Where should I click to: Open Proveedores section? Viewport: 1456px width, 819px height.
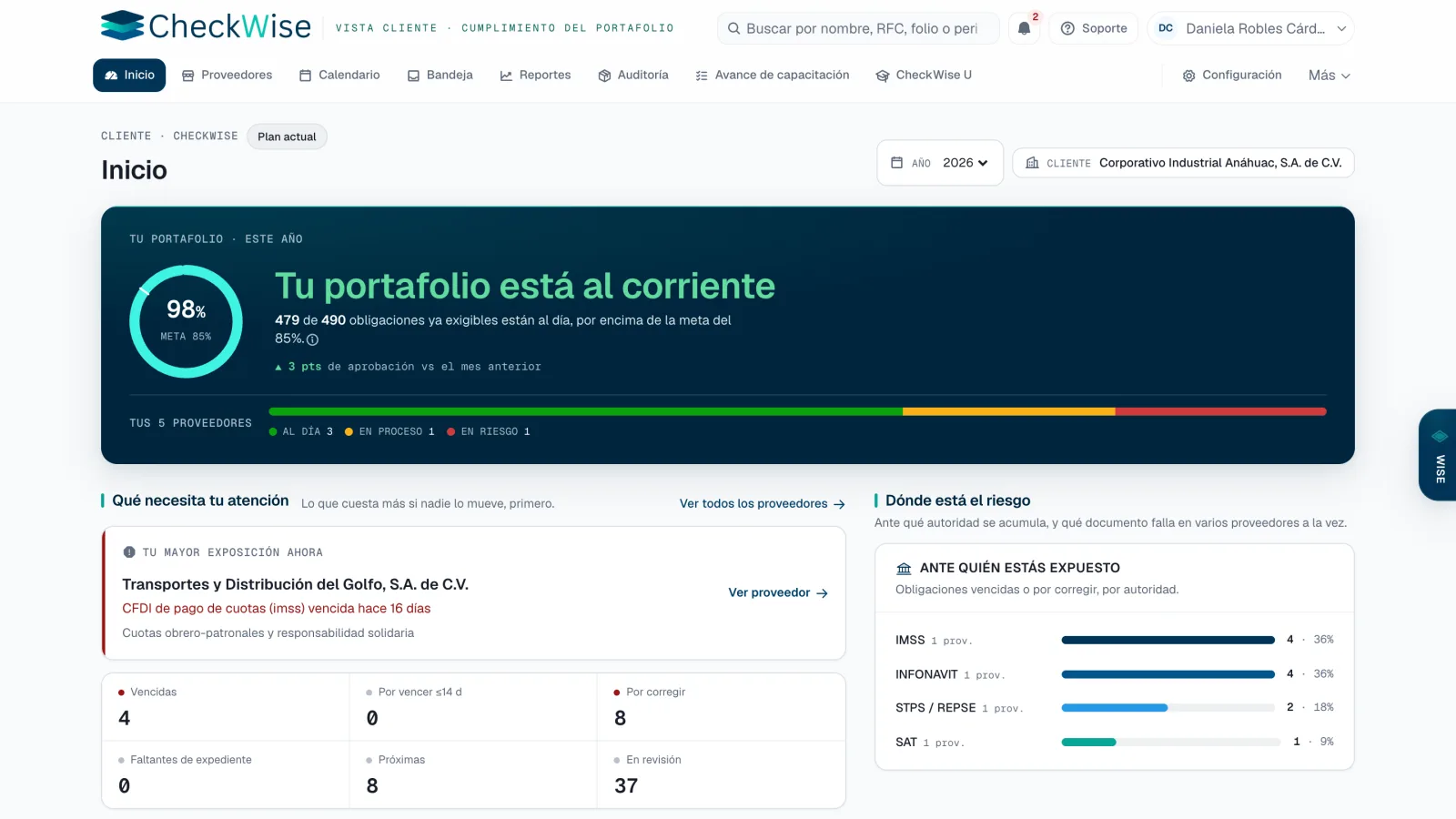(227, 75)
